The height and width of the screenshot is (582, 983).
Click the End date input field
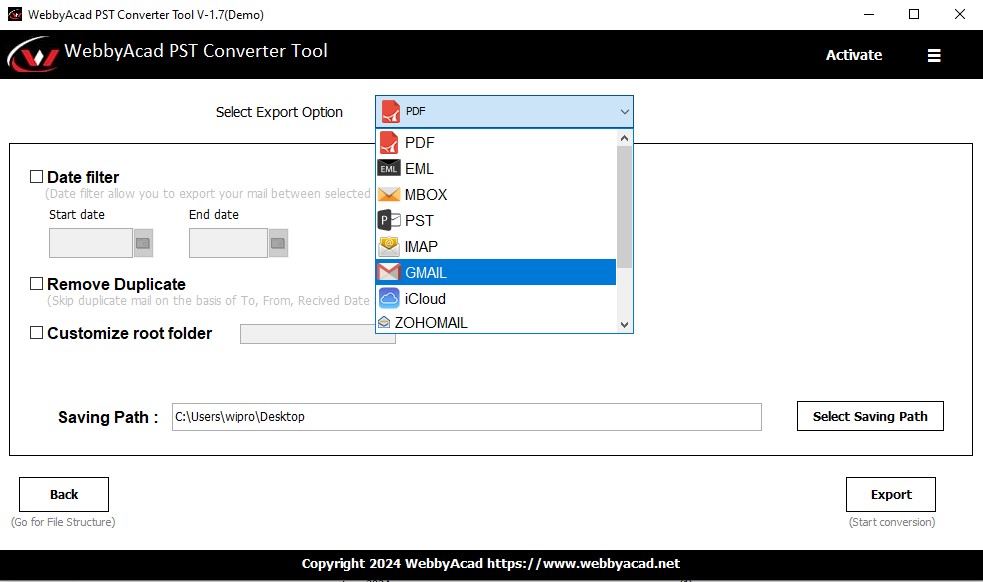coord(228,243)
